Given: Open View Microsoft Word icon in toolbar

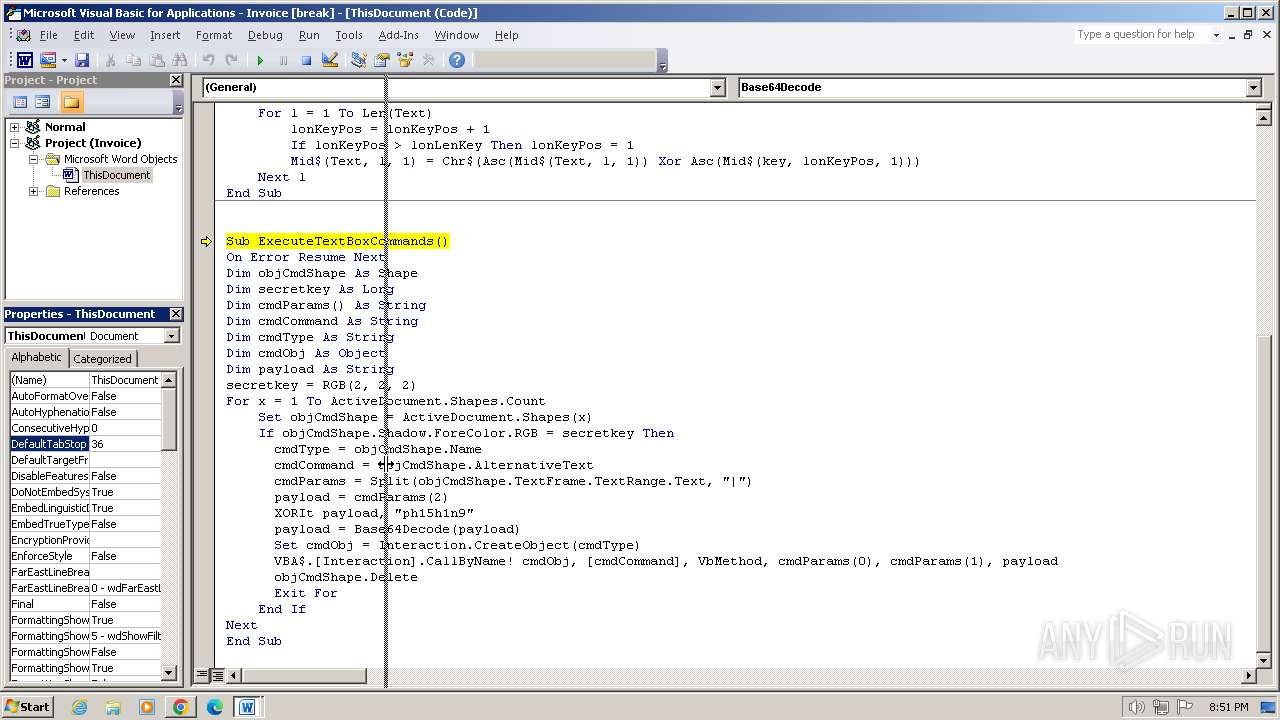Looking at the screenshot, I should pos(25,61).
